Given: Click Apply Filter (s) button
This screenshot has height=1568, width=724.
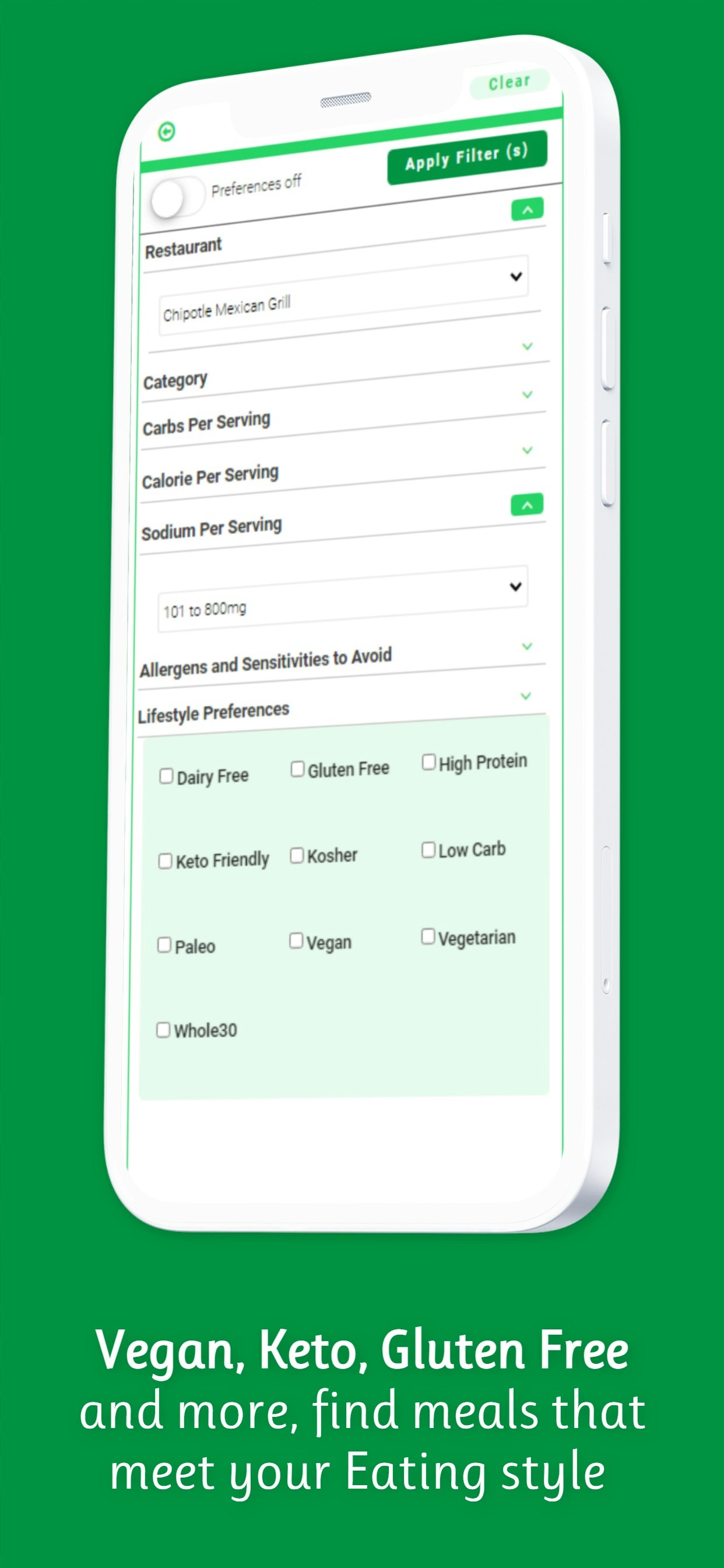Looking at the screenshot, I should (467, 157).
